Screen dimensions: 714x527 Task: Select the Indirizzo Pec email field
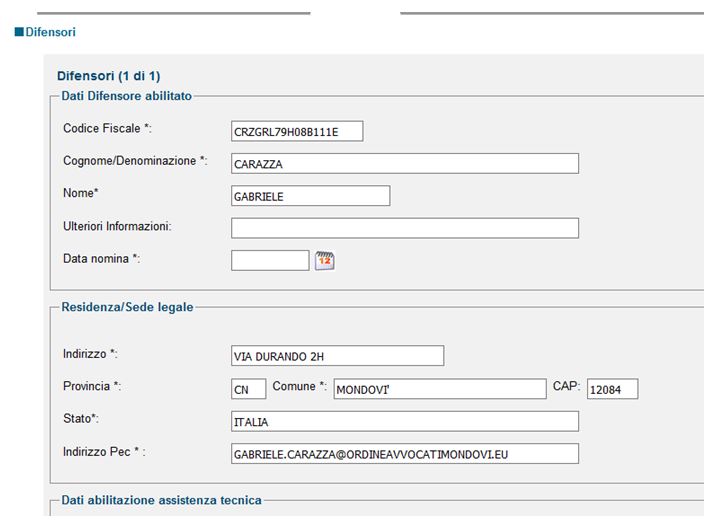click(404, 454)
